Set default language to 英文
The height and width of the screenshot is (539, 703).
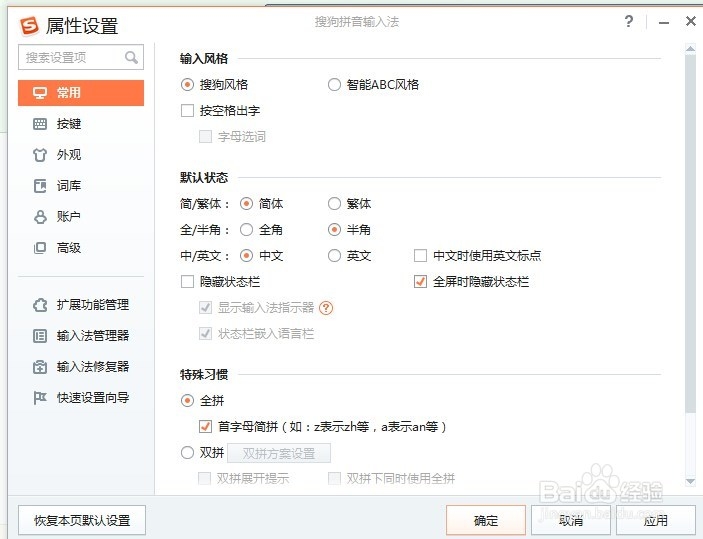334,256
